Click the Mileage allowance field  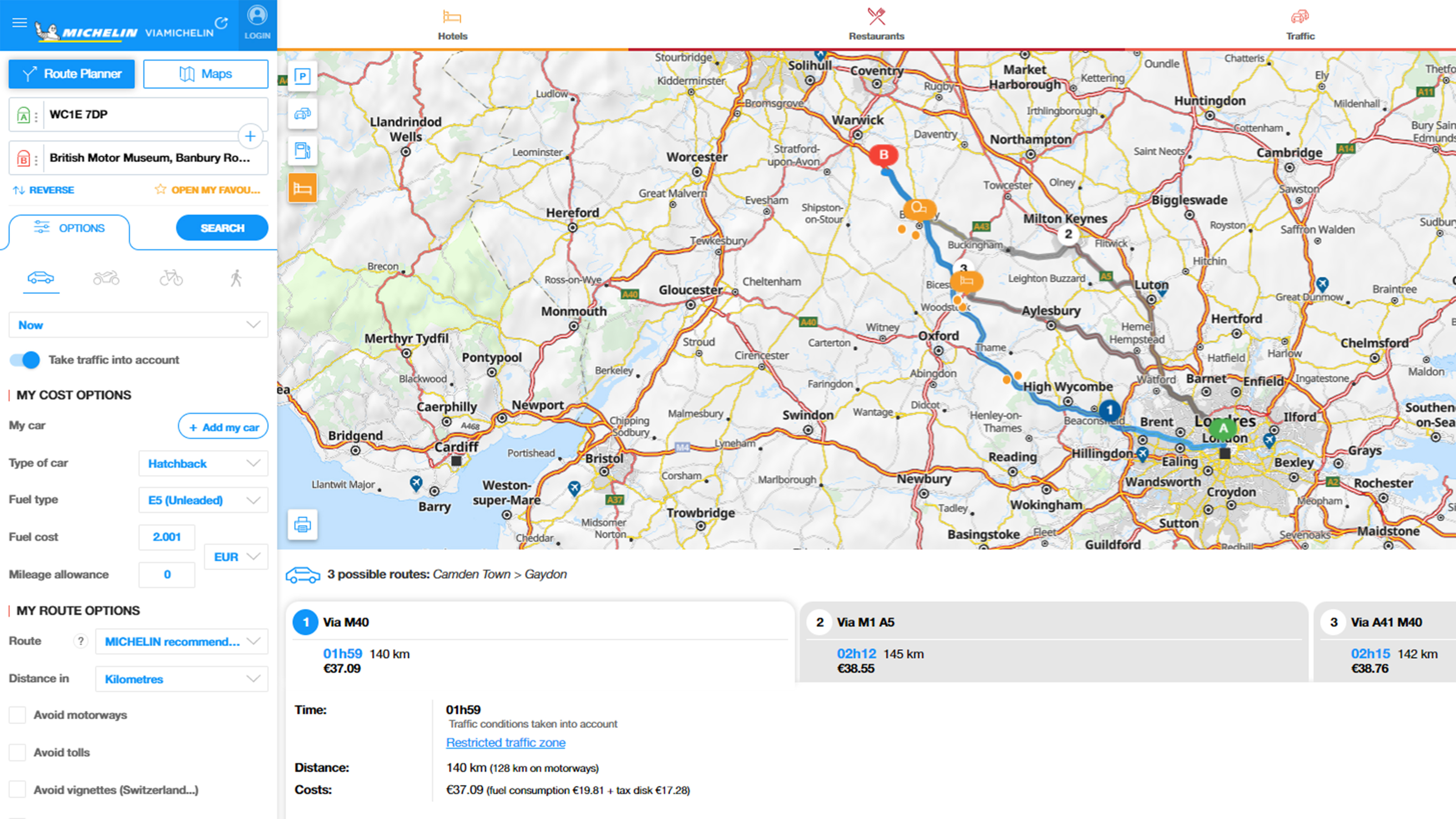[167, 575]
